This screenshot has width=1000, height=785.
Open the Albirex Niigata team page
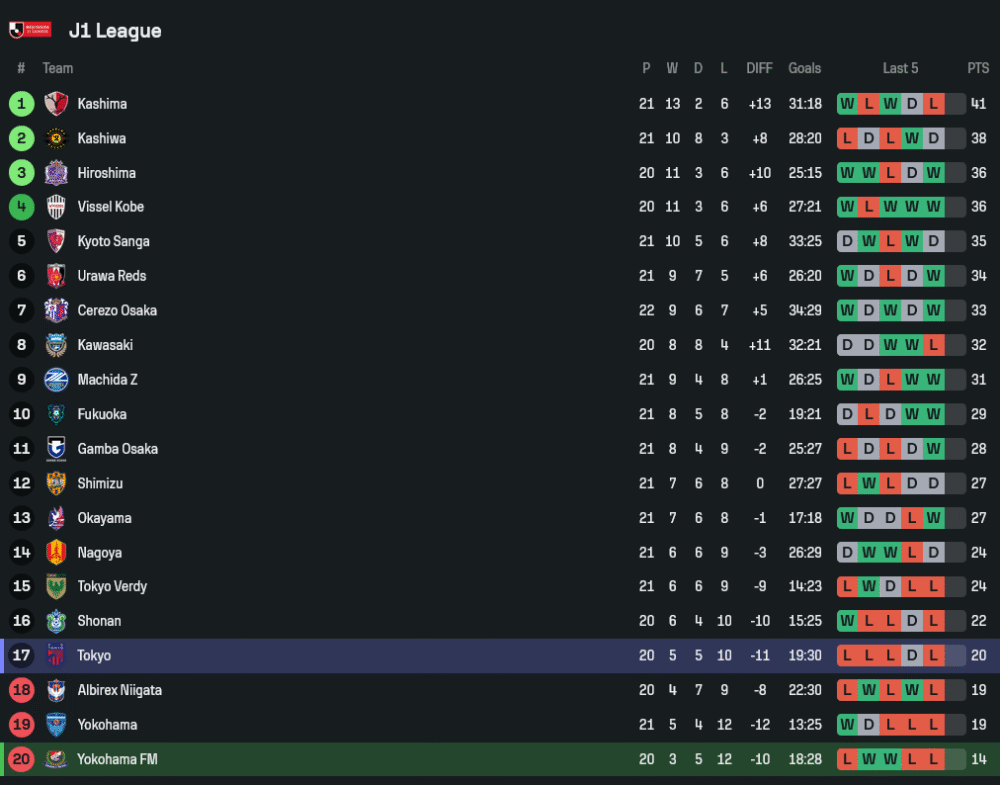(x=119, y=690)
